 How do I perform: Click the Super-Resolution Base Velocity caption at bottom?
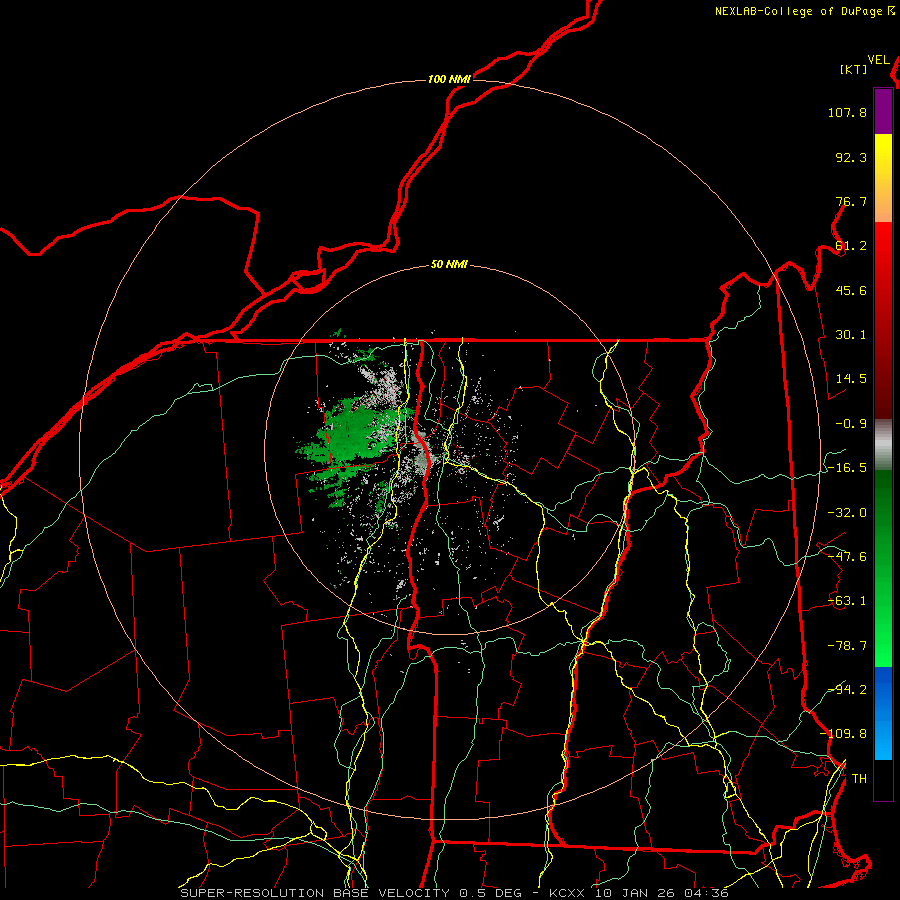click(x=454, y=893)
